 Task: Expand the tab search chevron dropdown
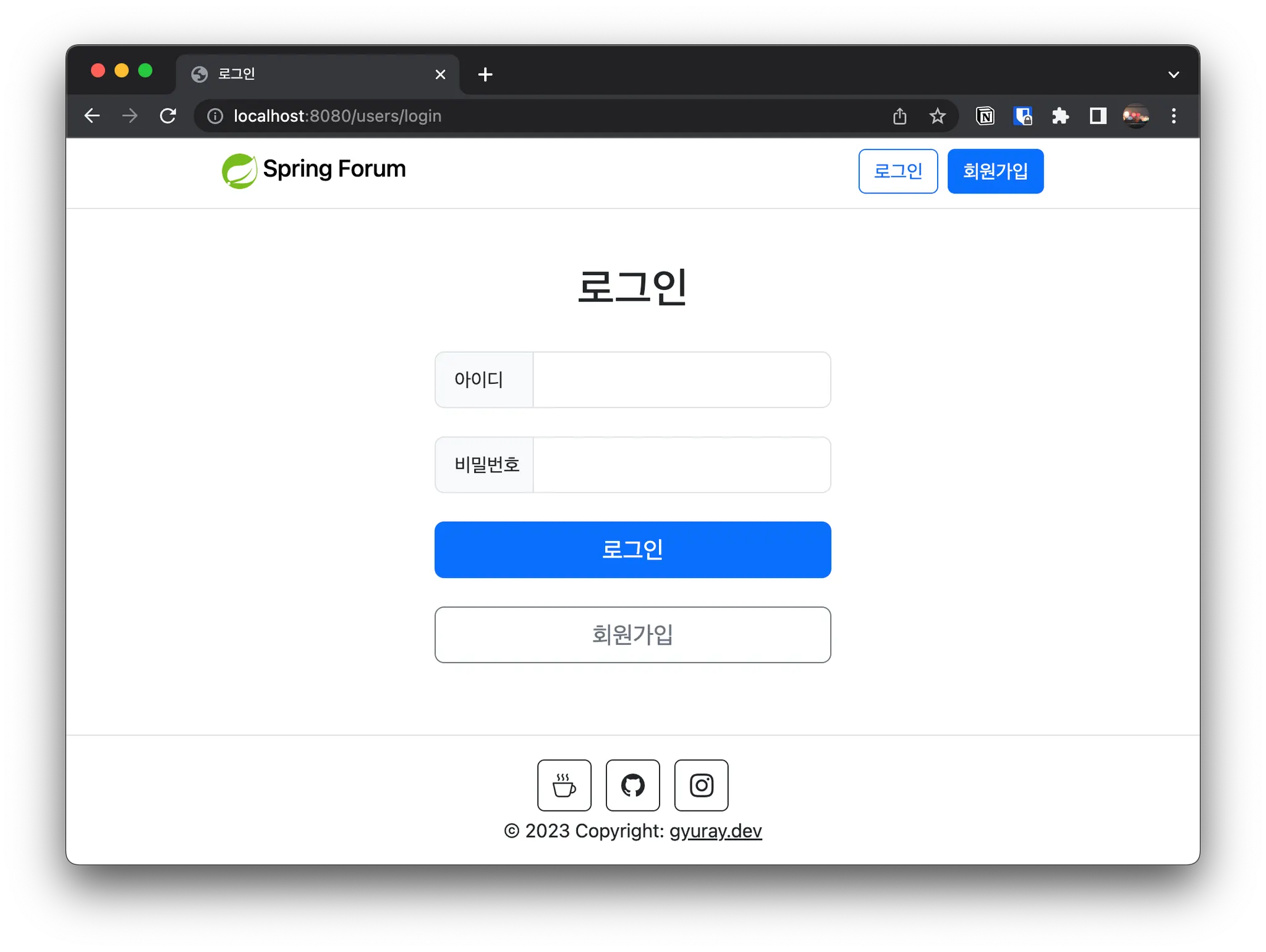(1173, 75)
